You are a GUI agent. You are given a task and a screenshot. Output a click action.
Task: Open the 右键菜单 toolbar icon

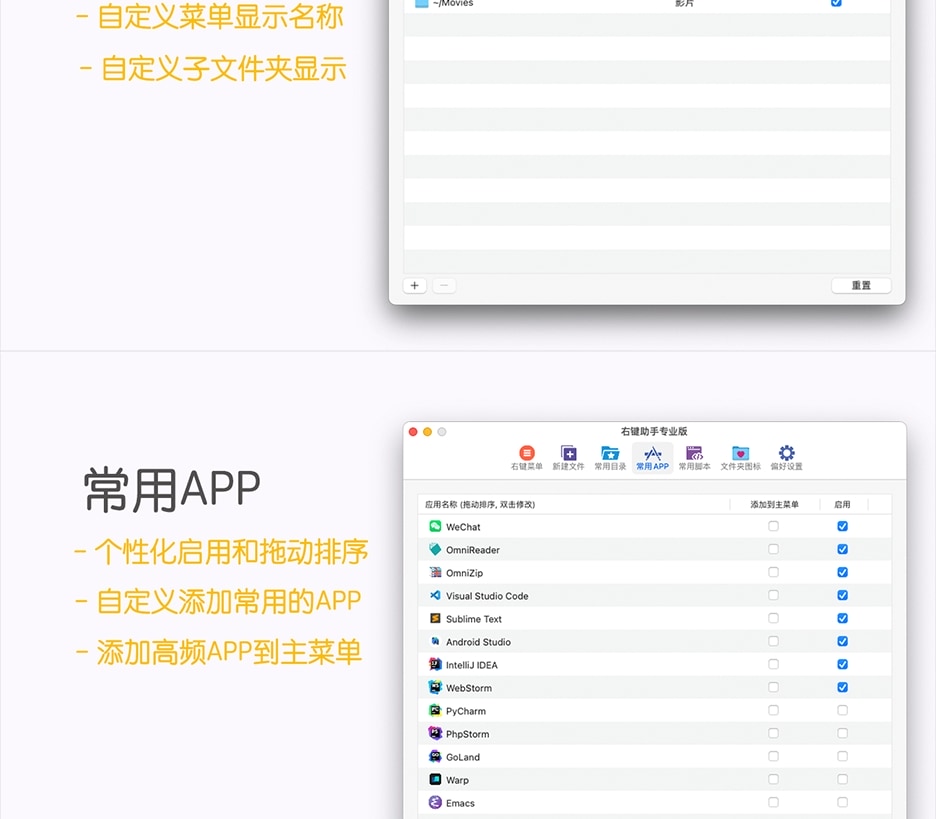click(x=526, y=458)
